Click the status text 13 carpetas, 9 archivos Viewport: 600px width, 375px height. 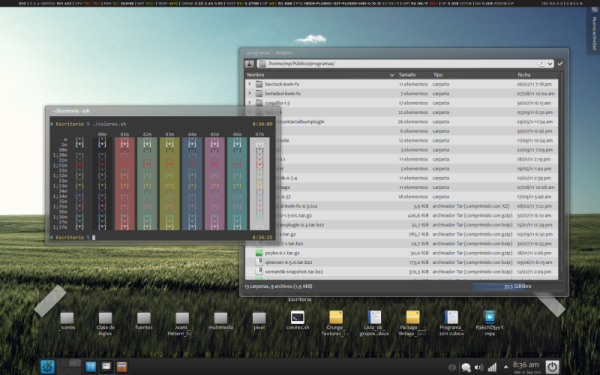point(278,286)
